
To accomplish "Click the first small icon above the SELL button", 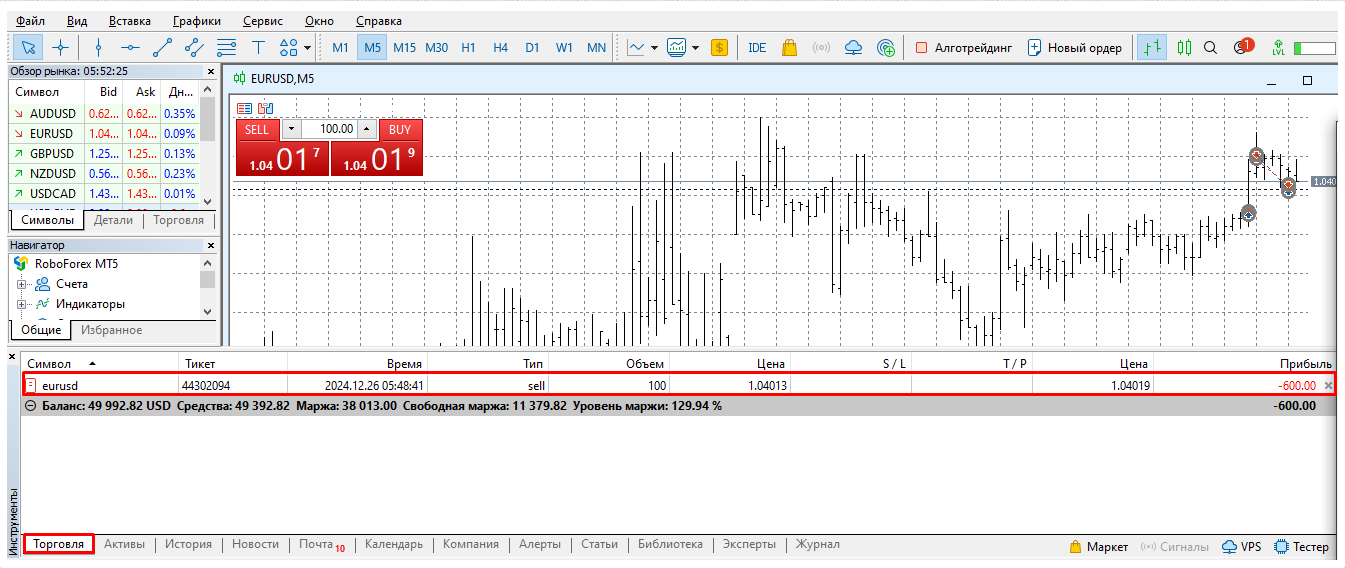I will (244, 108).
